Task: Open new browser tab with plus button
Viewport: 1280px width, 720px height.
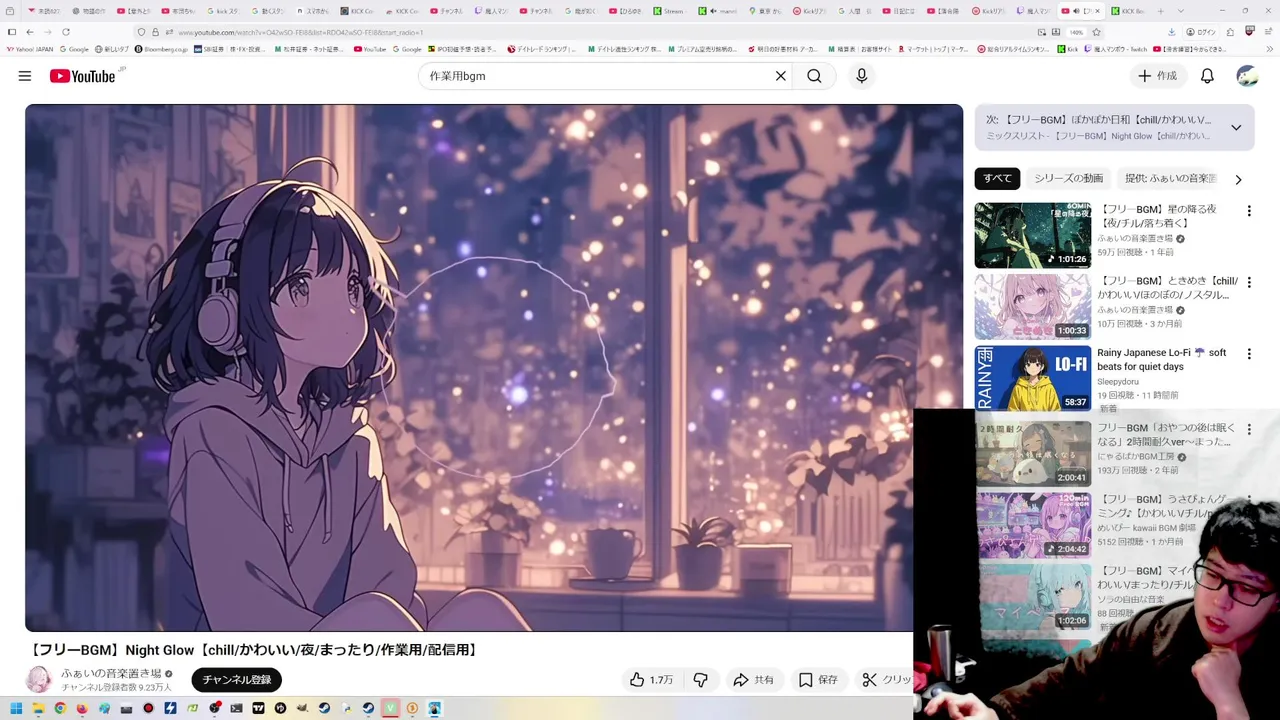Action: [x=1160, y=11]
